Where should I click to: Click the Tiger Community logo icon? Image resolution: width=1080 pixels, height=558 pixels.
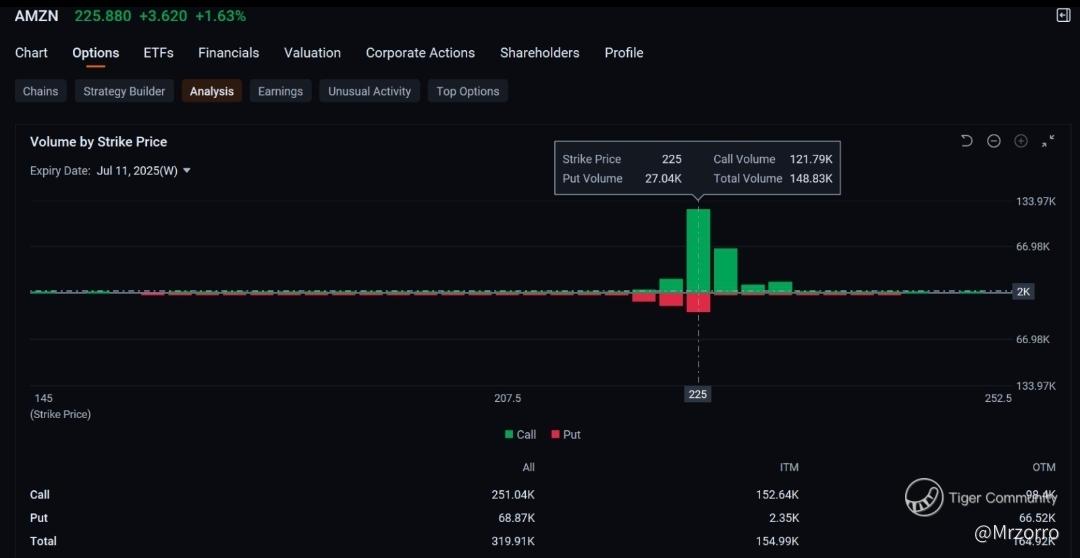[x=924, y=497]
